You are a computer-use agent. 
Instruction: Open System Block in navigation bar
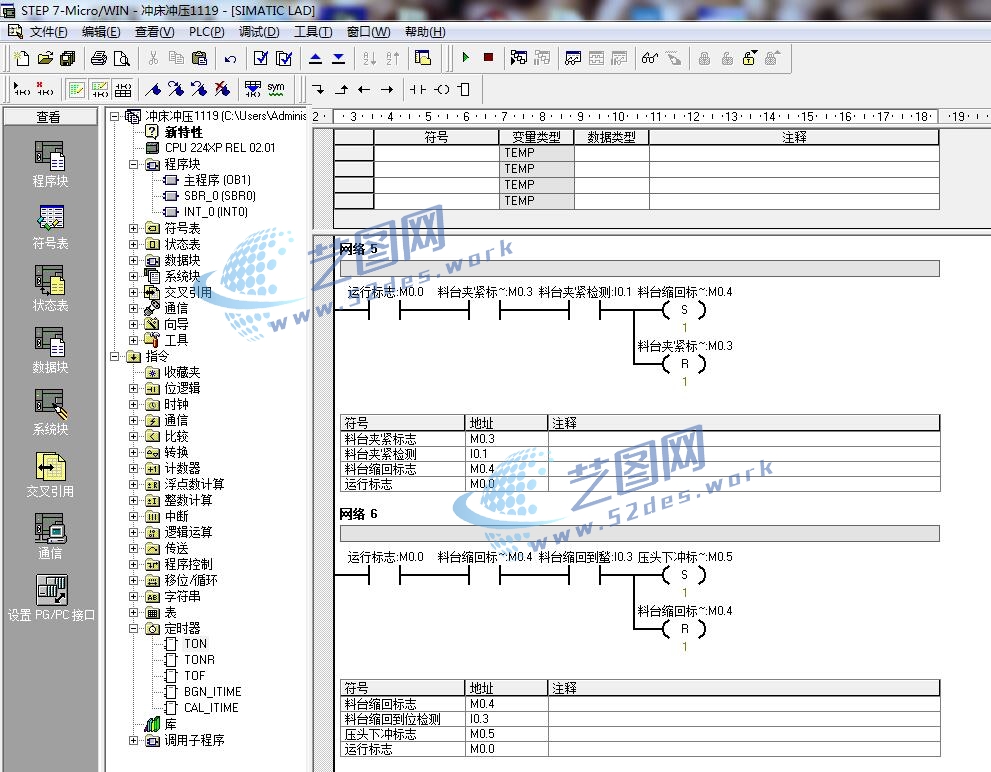pos(50,412)
